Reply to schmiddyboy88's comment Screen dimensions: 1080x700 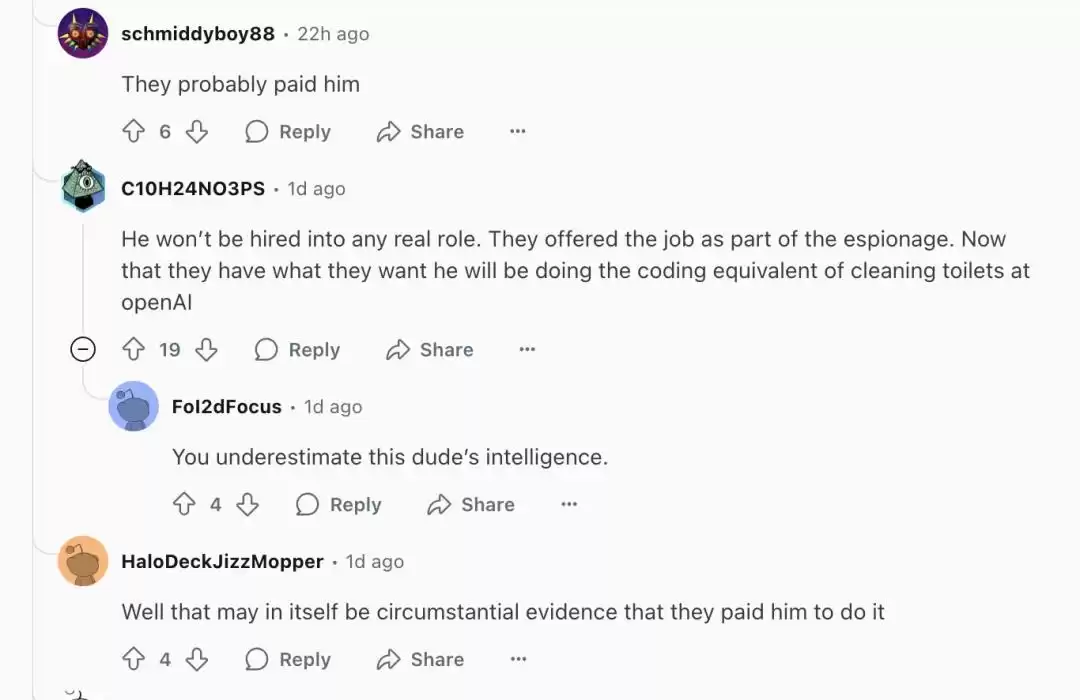pyautogui.click(x=288, y=132)
